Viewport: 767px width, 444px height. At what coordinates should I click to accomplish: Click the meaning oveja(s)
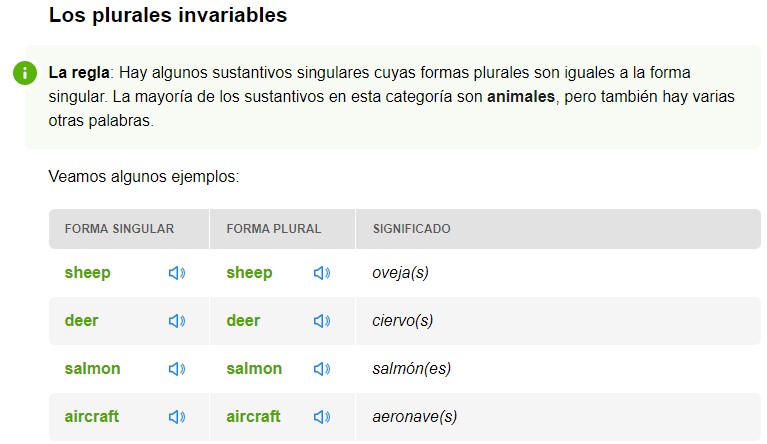(x=401, y=272)
